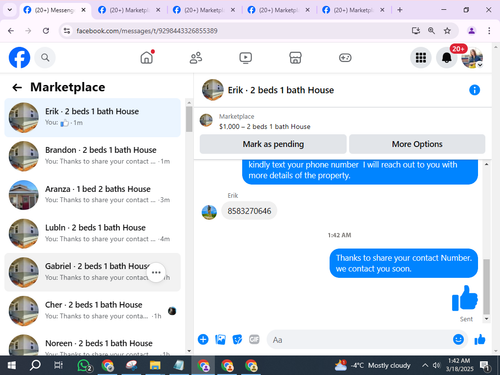Viewport: 500px width, 375px height.
Task: Click the install app icon in address bar
Action: coord(415,31)
